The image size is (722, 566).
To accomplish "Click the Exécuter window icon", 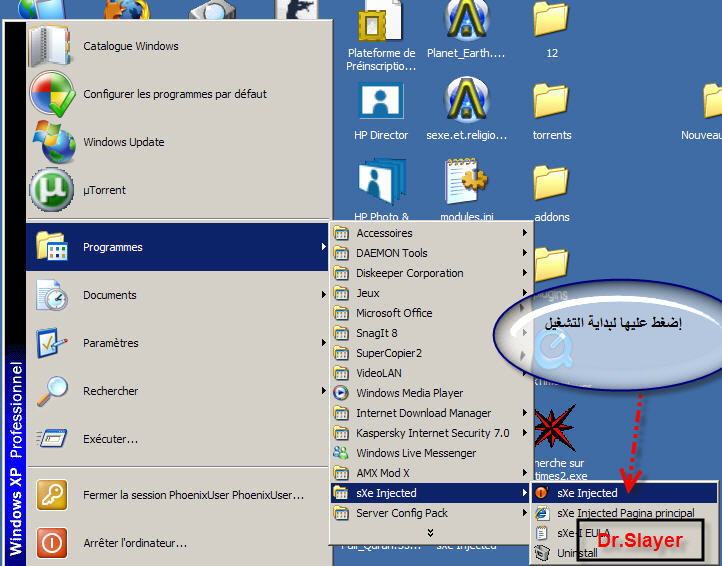I will pyautogui.click(x=52, y=438).
